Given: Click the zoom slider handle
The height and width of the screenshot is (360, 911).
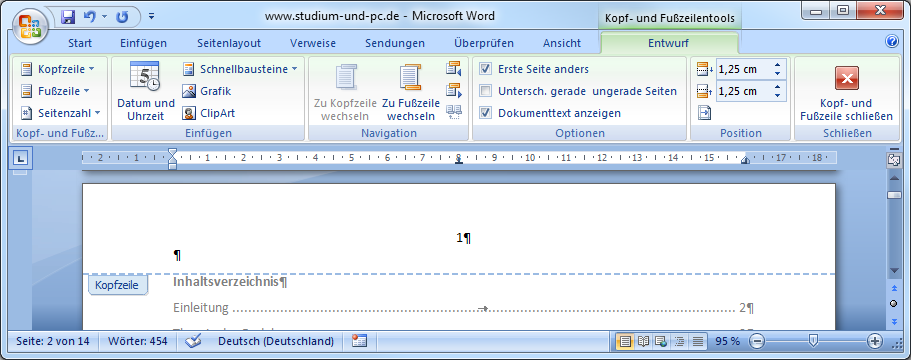Looking at the screenshot, I should tap(814, 341).
